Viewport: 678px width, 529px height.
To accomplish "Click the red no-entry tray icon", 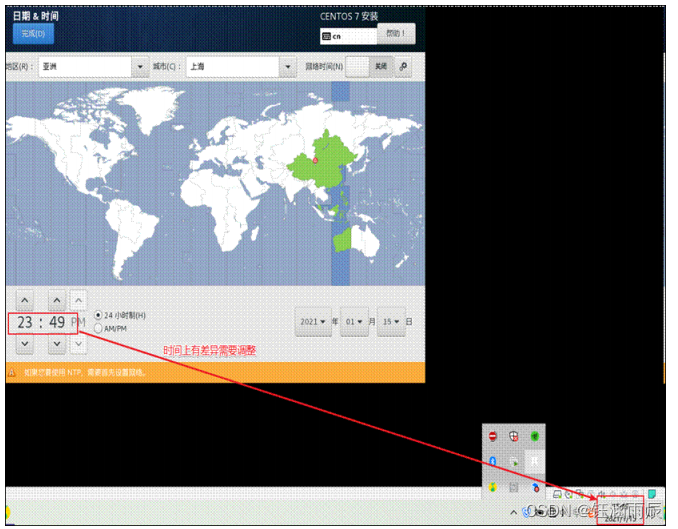I will [x=493, y=436].
